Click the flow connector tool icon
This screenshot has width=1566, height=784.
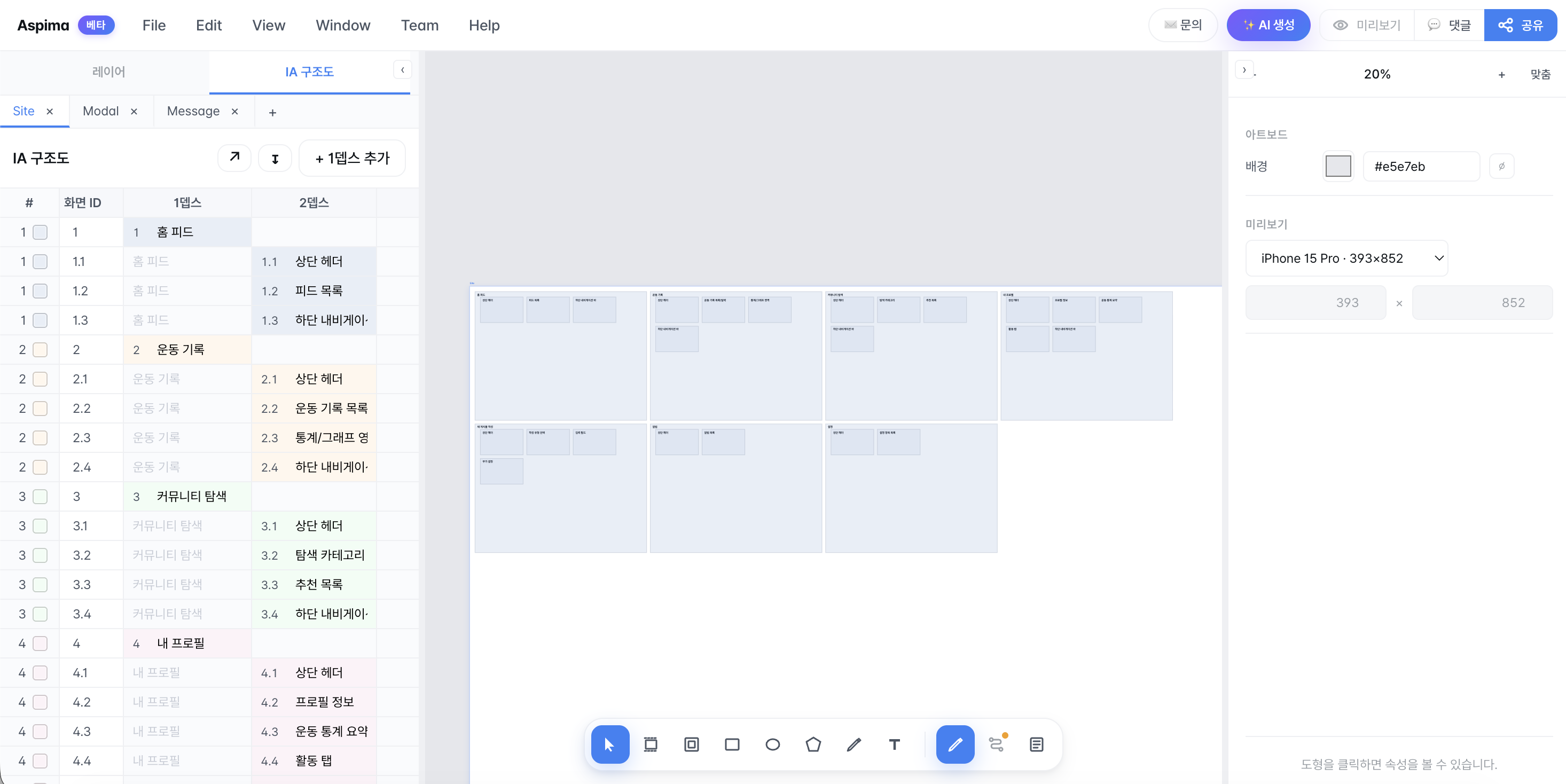tap(997, 744)
